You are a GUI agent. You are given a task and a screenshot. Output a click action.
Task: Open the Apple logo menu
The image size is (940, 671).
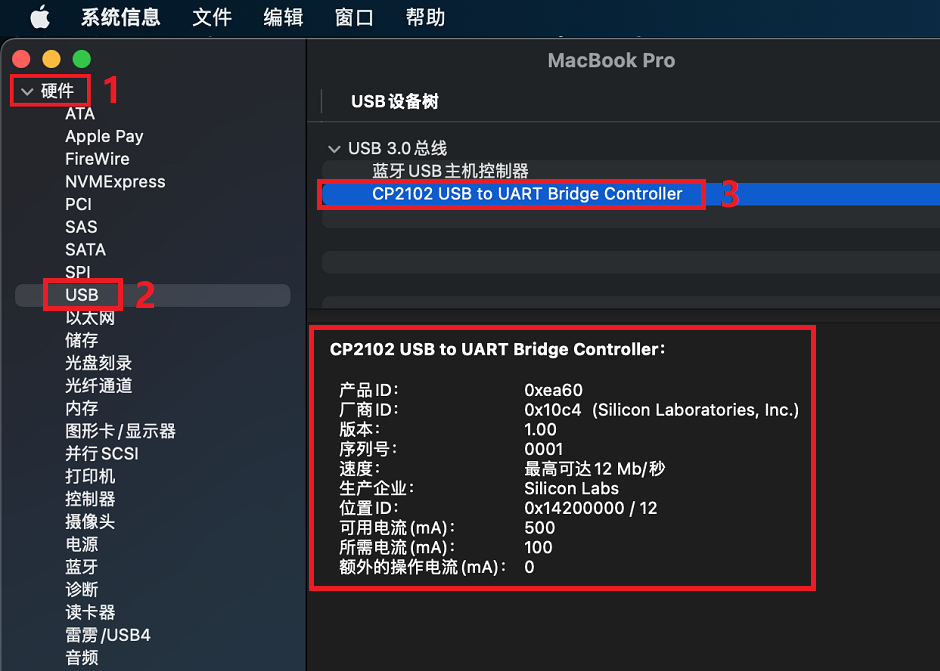coord(40,17)
